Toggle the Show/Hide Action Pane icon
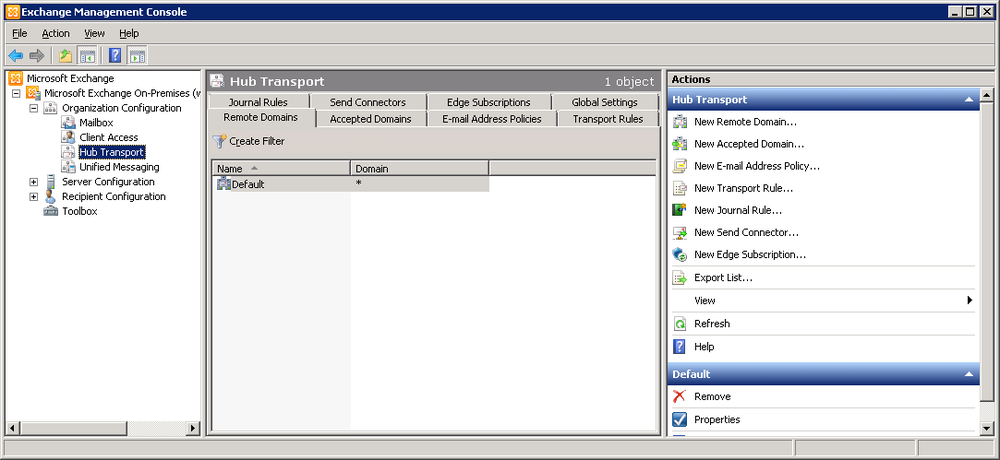 click(137, 56)
